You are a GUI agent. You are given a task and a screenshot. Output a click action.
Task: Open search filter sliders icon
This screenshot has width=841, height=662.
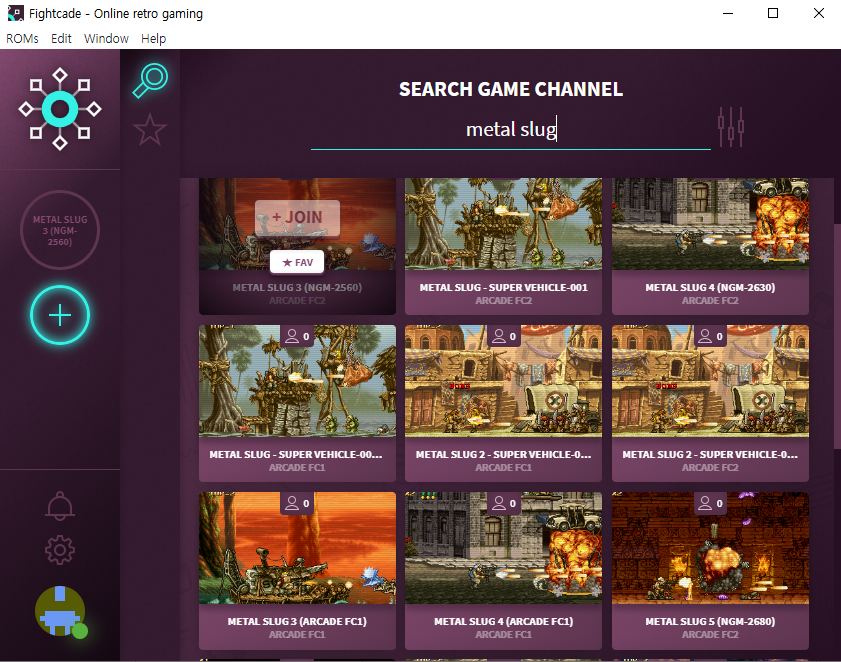731,127
